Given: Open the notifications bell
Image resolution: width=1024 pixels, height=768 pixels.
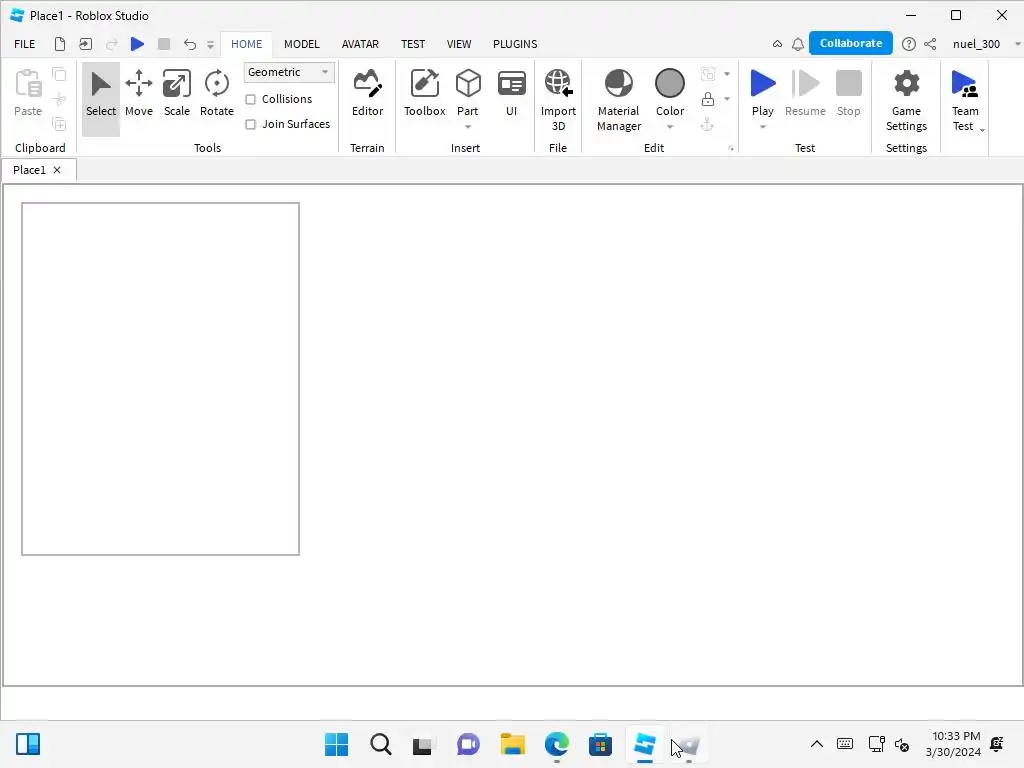Looking at the screenshot, I should coord(797,44).
